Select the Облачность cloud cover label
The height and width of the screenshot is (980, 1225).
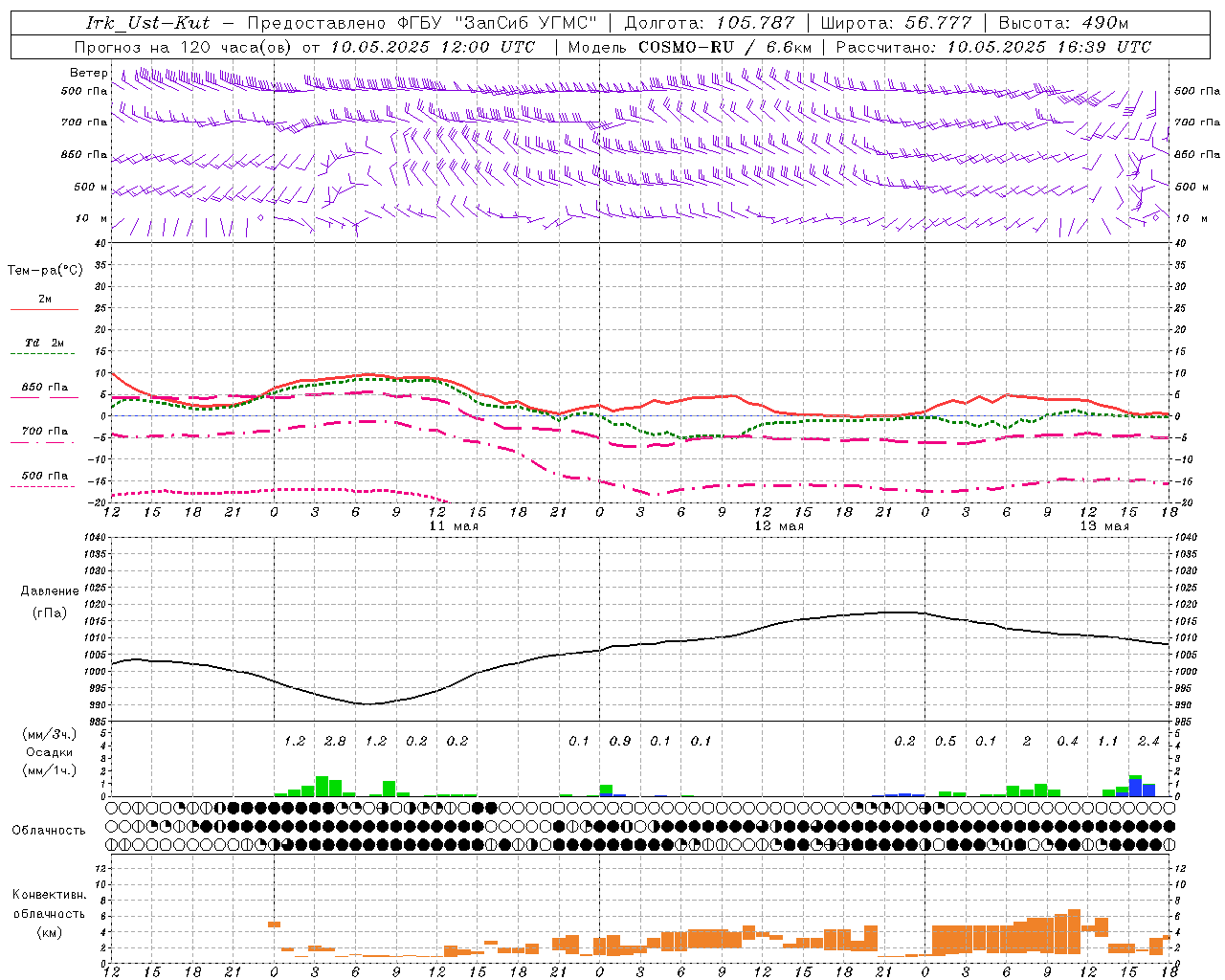(49, 831)
